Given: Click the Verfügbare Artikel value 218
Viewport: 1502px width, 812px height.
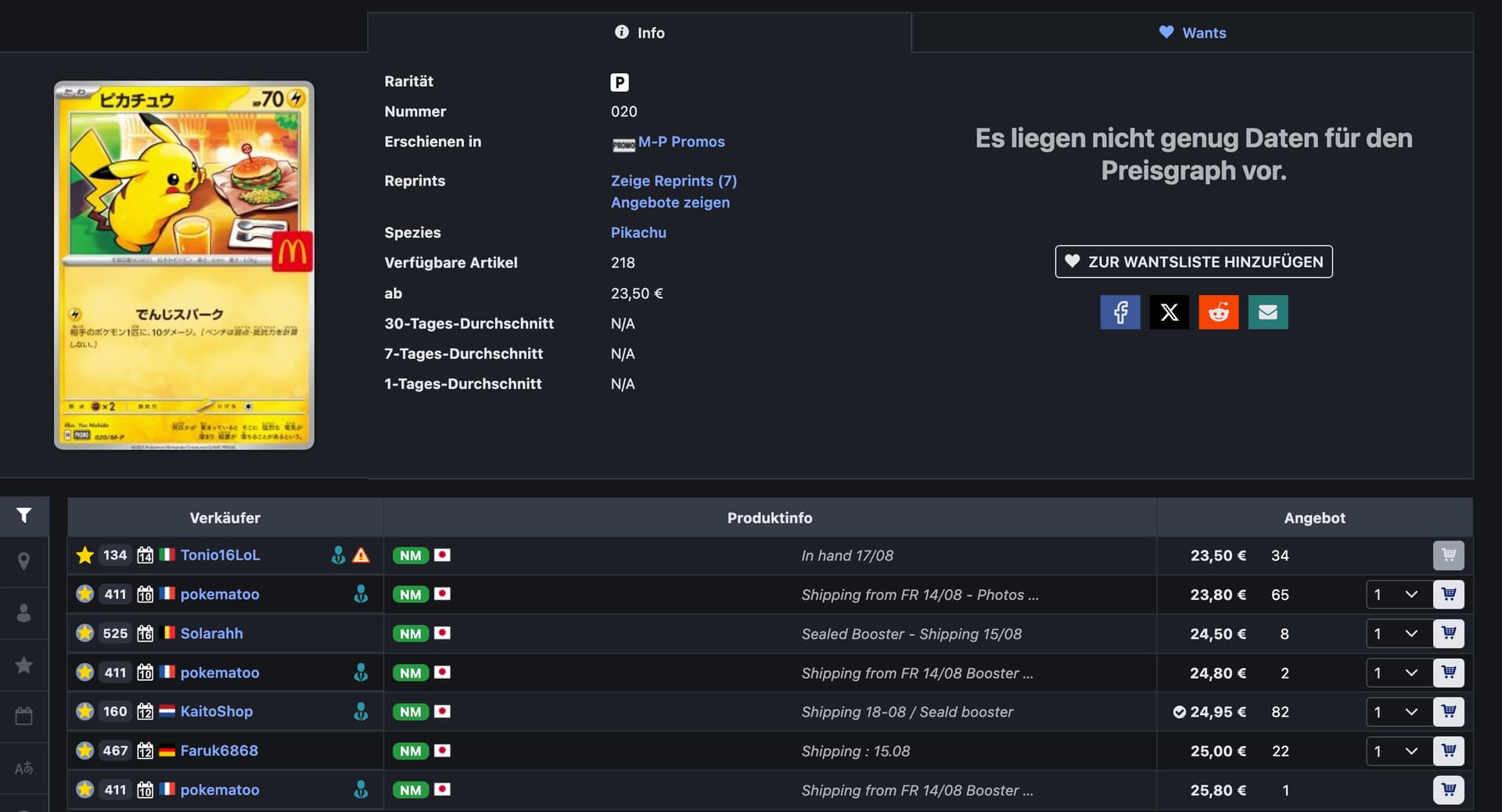Looking at the screenshot, I should [x=623, y=263].
